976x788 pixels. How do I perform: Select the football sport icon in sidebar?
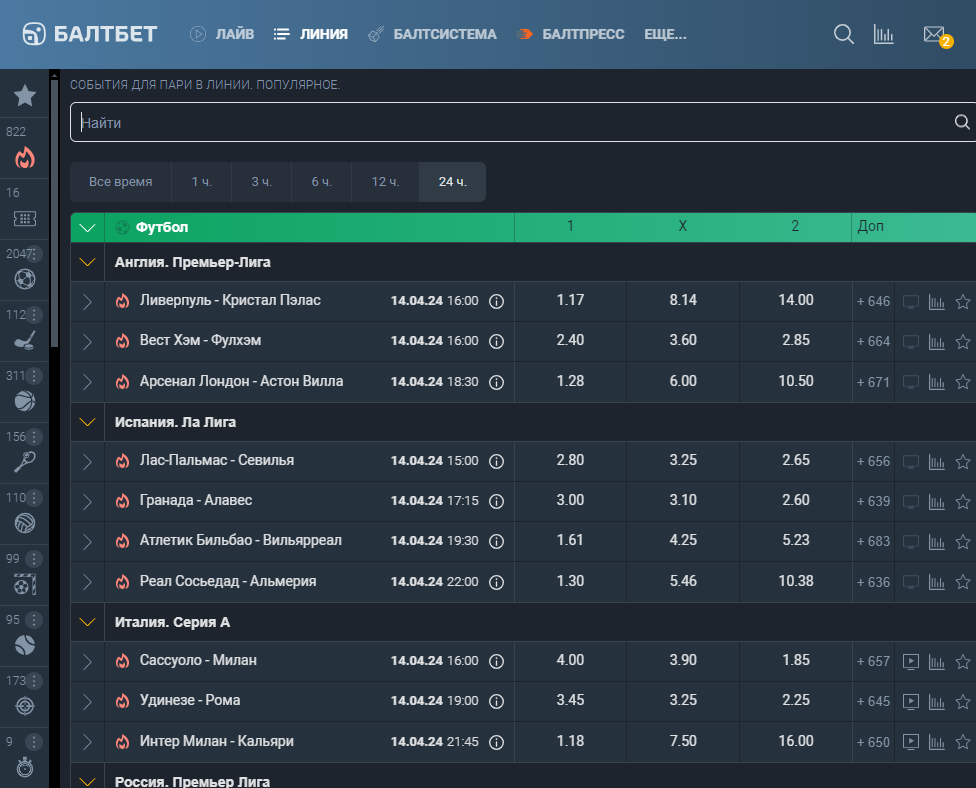(x=25, y=279)
